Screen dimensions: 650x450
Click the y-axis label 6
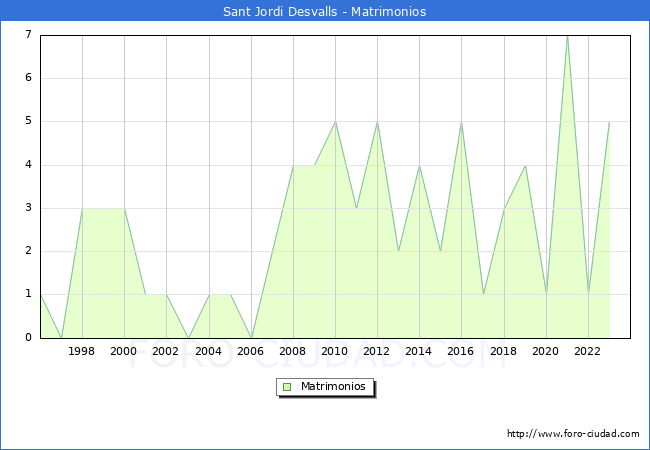(x=28, y=77)
